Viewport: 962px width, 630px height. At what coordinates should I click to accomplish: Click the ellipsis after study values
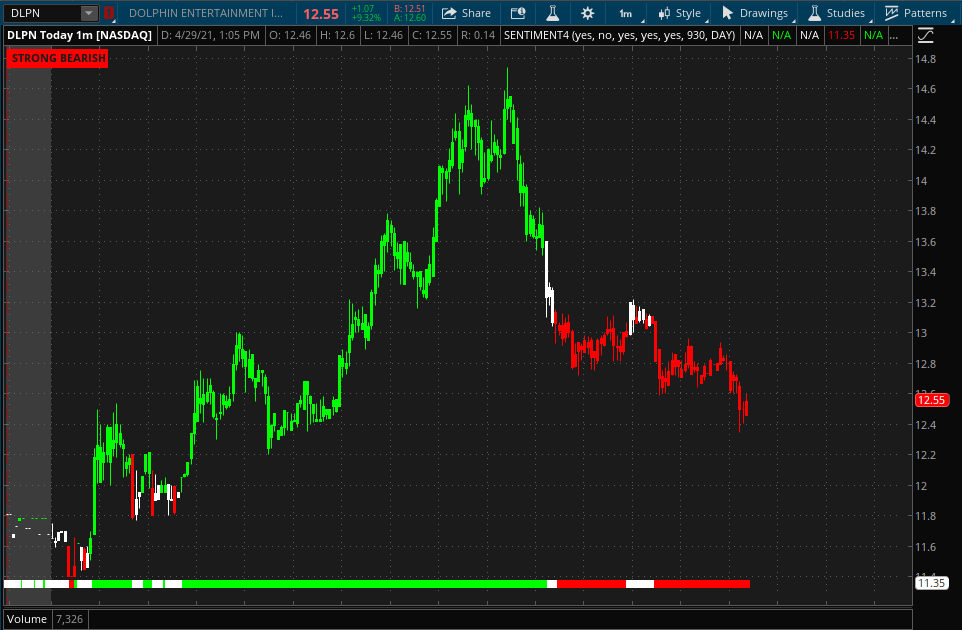point(894,35)
